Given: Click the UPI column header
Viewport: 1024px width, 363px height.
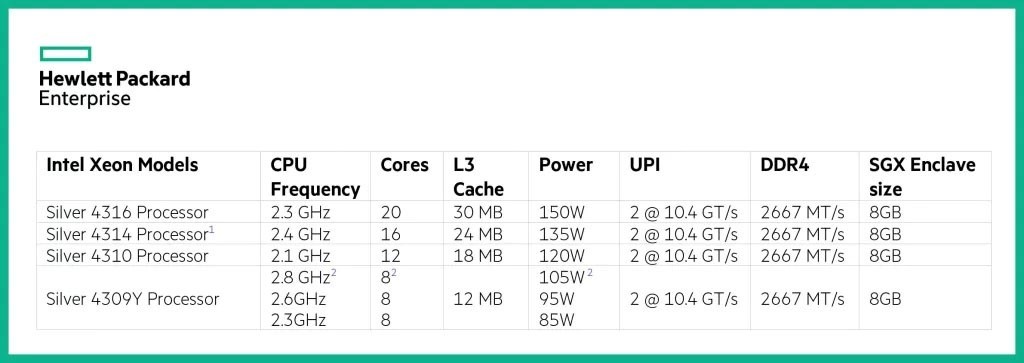Looking at the screenshot, I should pyautogui.click(x=645, y=165).
